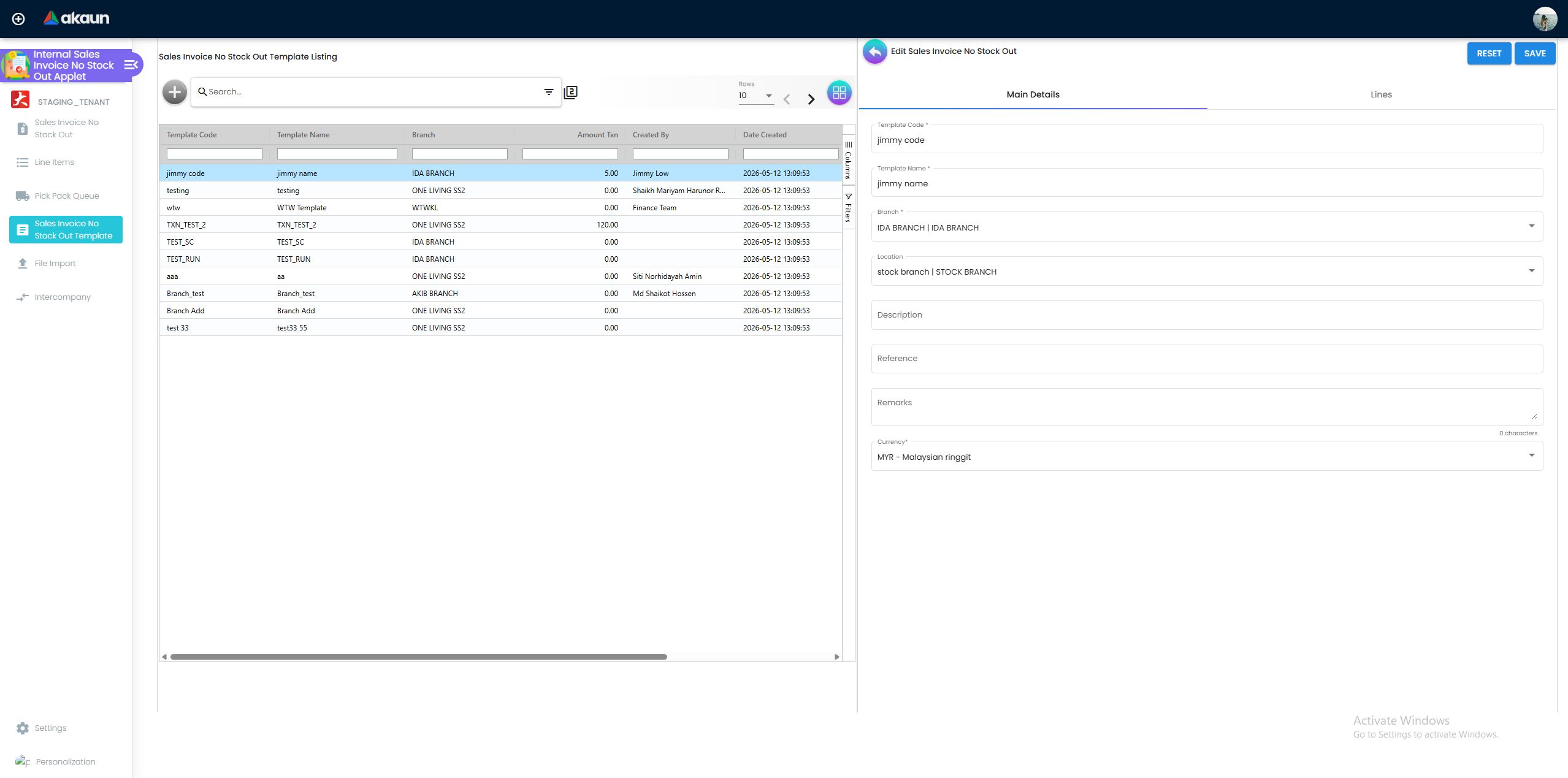The width and height of the screenshot is (1568, 778).
Task: Click the akaun logo
Action: coord(77,18)
